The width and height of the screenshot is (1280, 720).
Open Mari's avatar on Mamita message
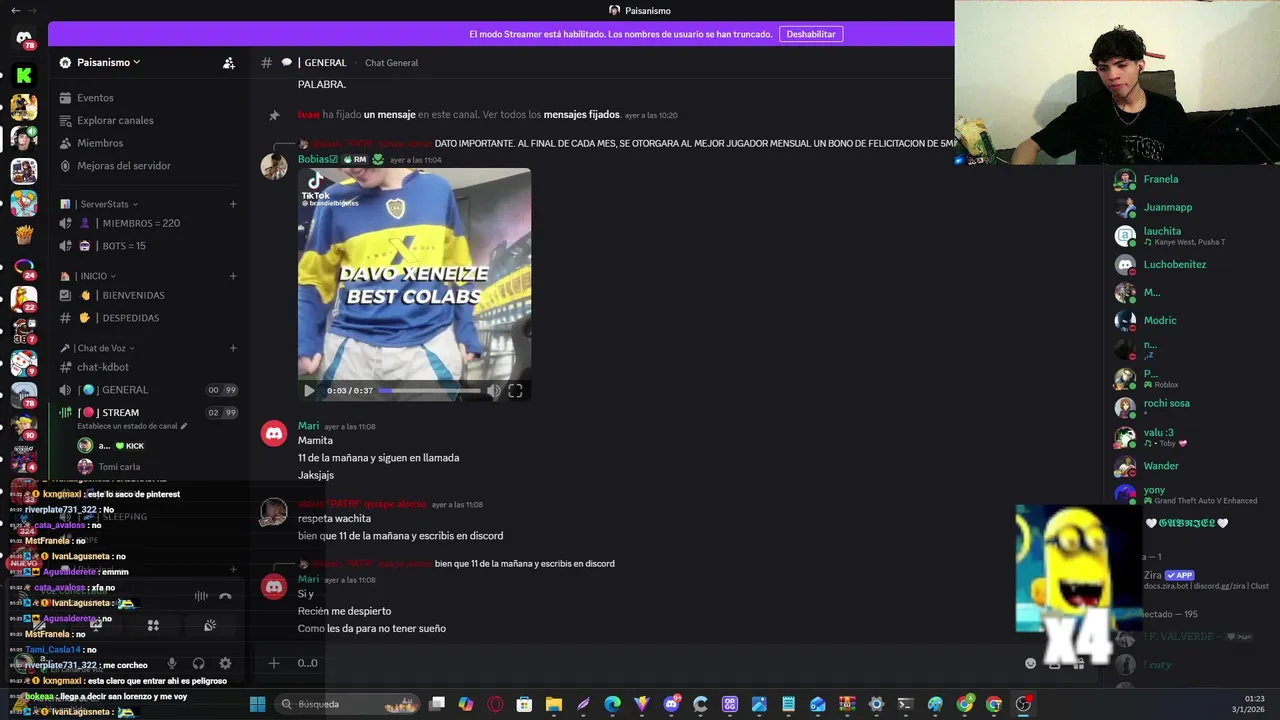[274, 433]
